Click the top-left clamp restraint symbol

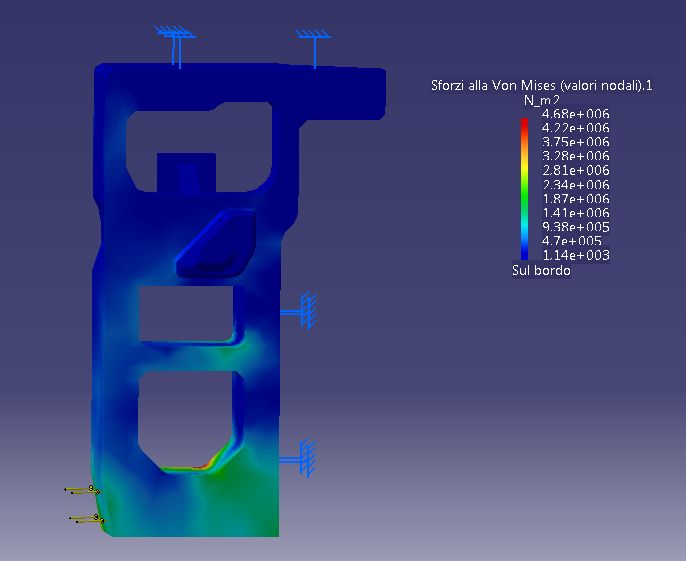[x=175, y=47]
